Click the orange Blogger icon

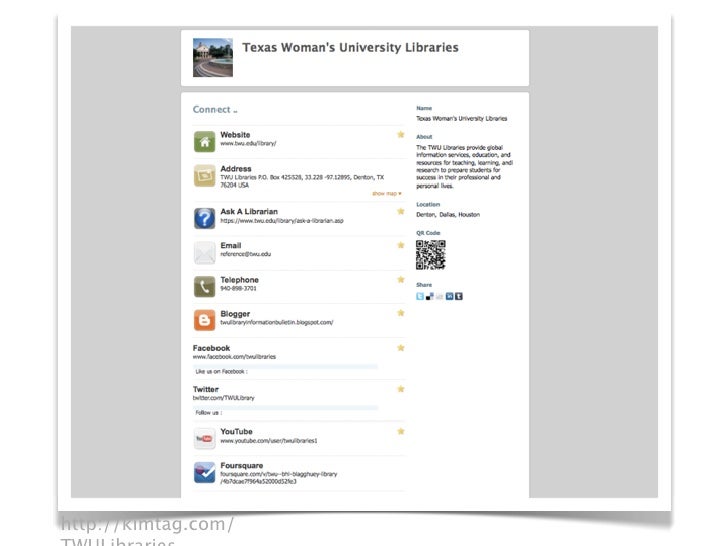(x=204, y=320)
